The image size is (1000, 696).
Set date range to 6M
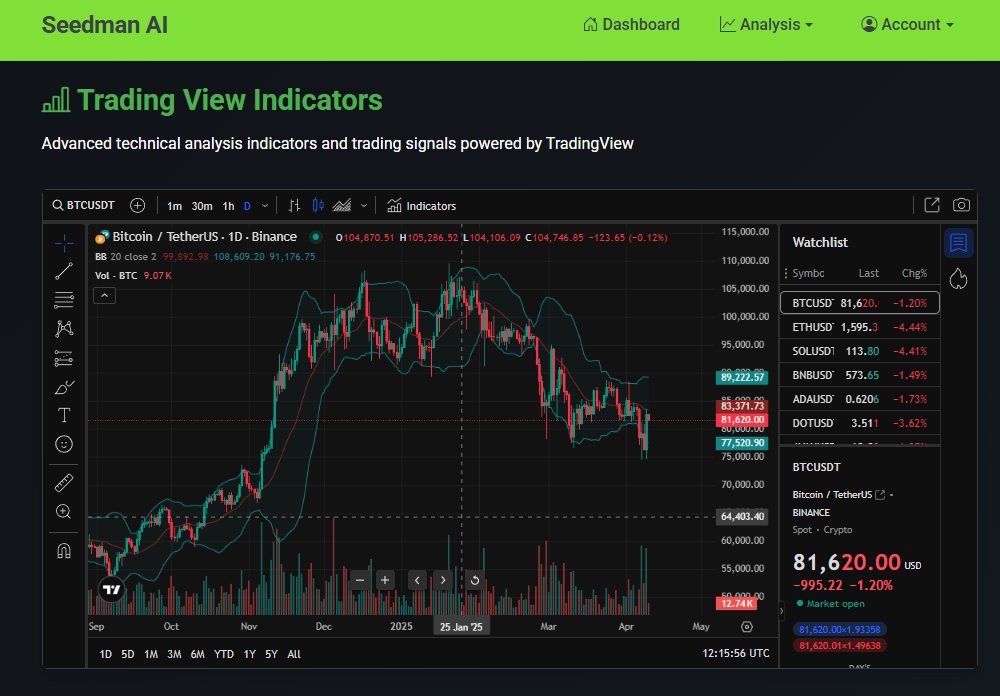[198, 654]
